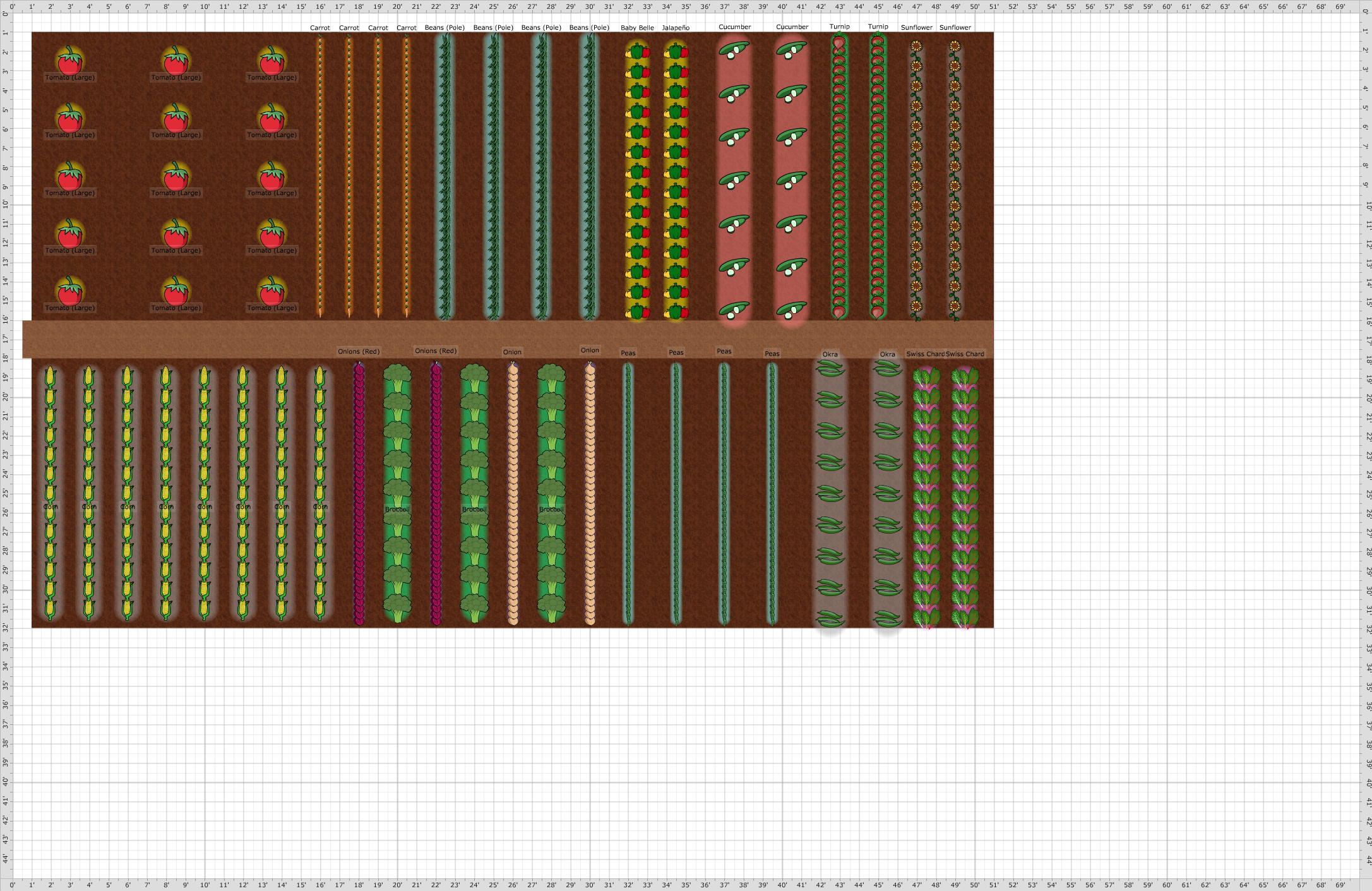Select the leftmost cucumber row
Viewport: 1372px width, 891px height.
(x=734, y=158)
